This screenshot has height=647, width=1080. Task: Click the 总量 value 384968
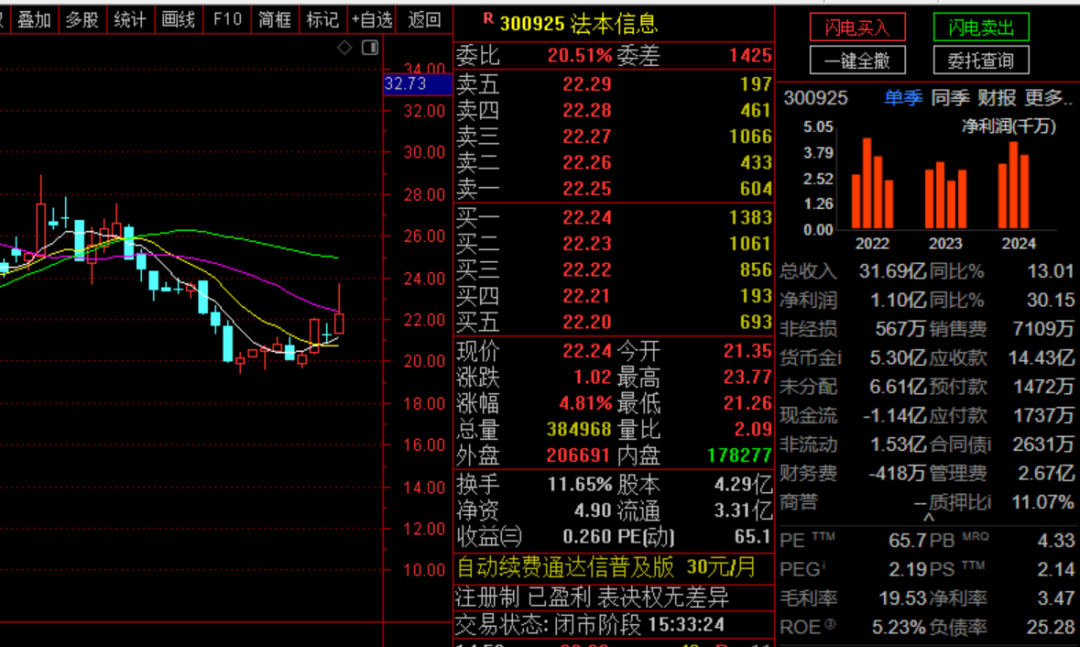coord(579,430)
